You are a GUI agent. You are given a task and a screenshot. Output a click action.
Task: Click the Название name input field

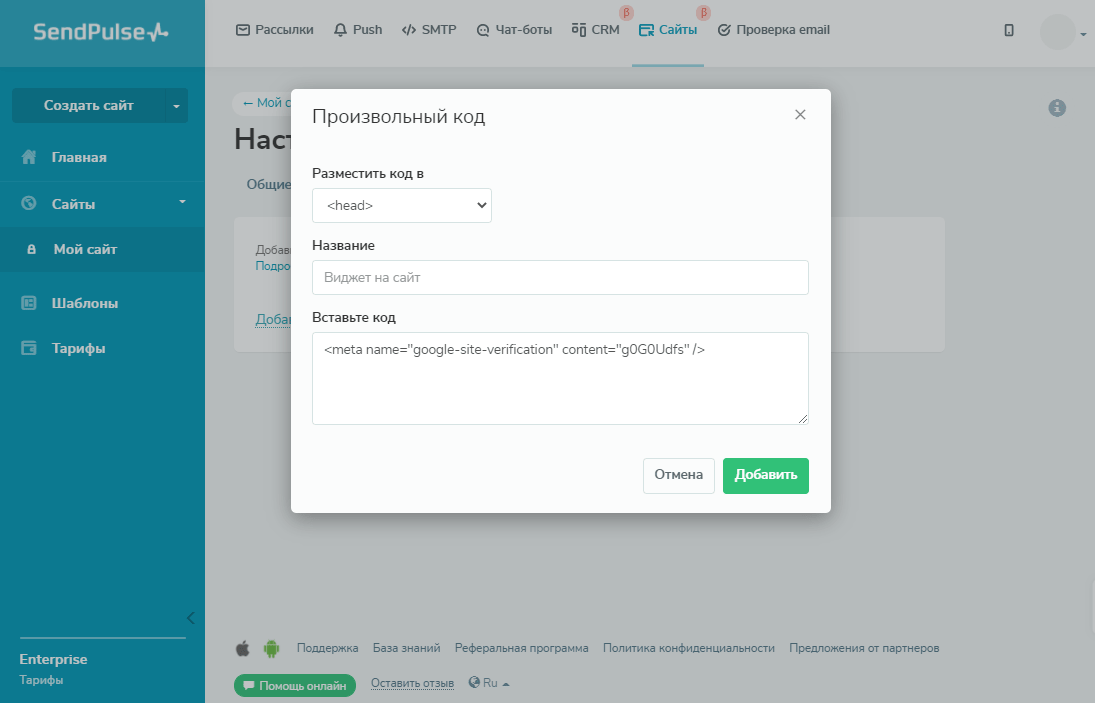pyautogui.click(x=560, y=278)
